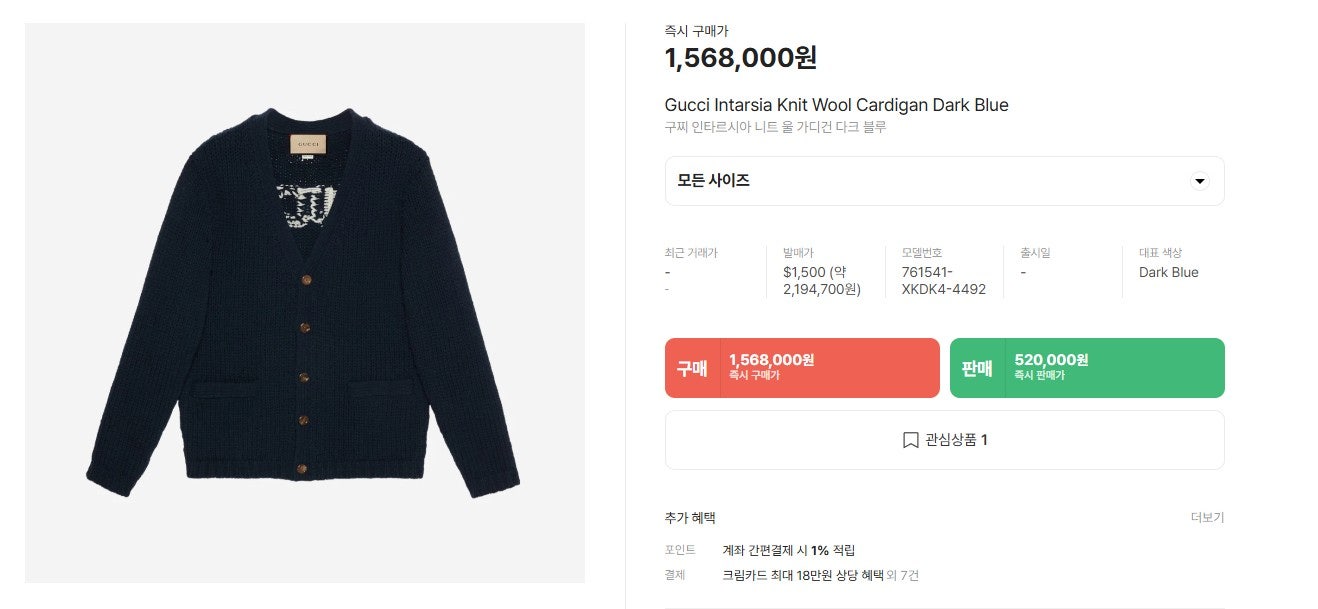Click the Gucci Intarsia Knit Wool Cardigan title
This screenshot has height=609, width=1318.
pos(836,105)
